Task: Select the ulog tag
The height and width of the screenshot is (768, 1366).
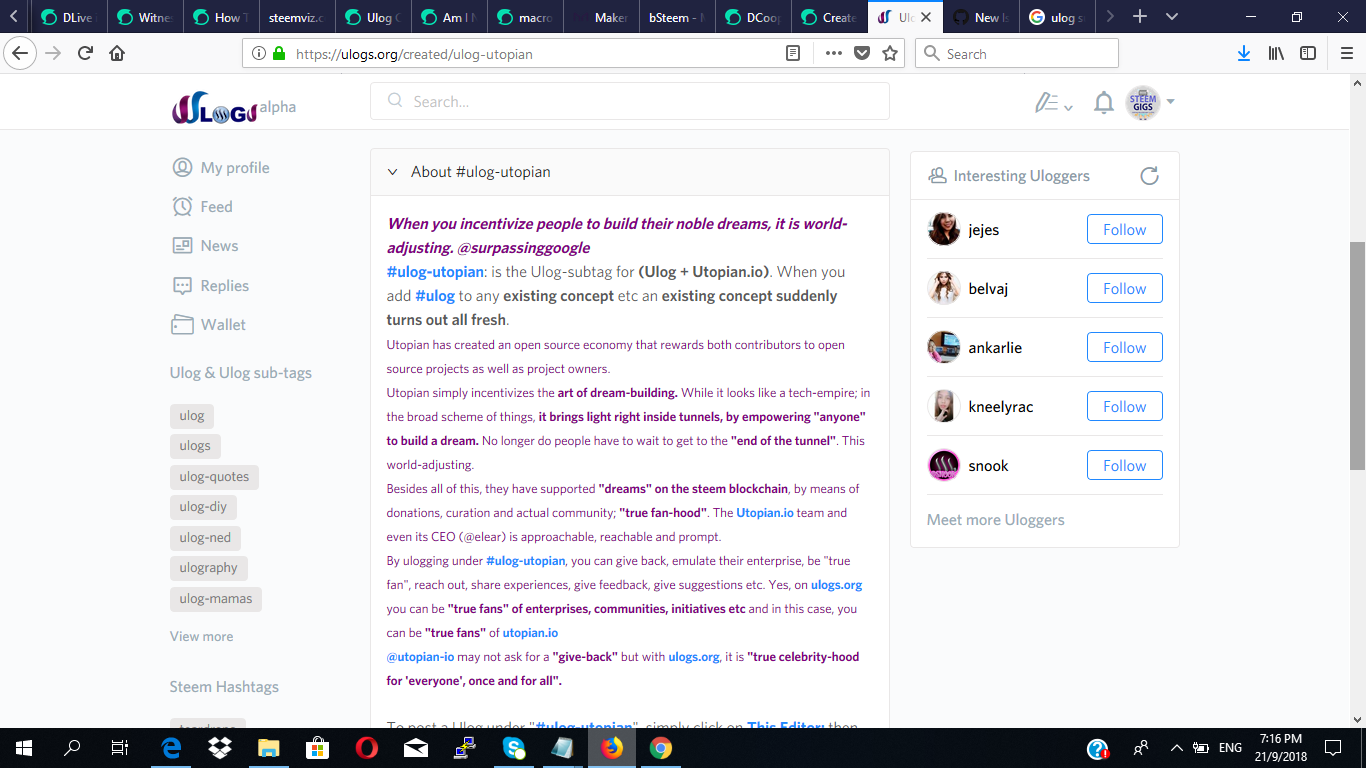Action: 192,416
